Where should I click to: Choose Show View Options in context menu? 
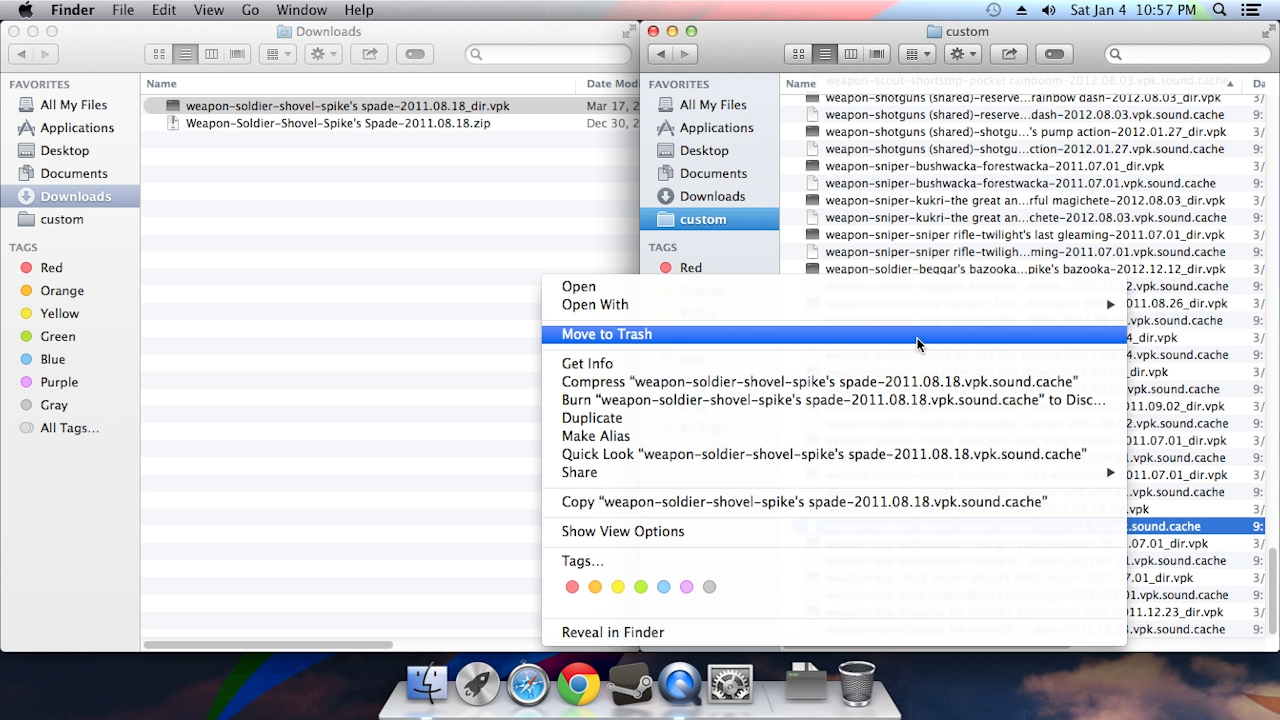click(834, 531)
